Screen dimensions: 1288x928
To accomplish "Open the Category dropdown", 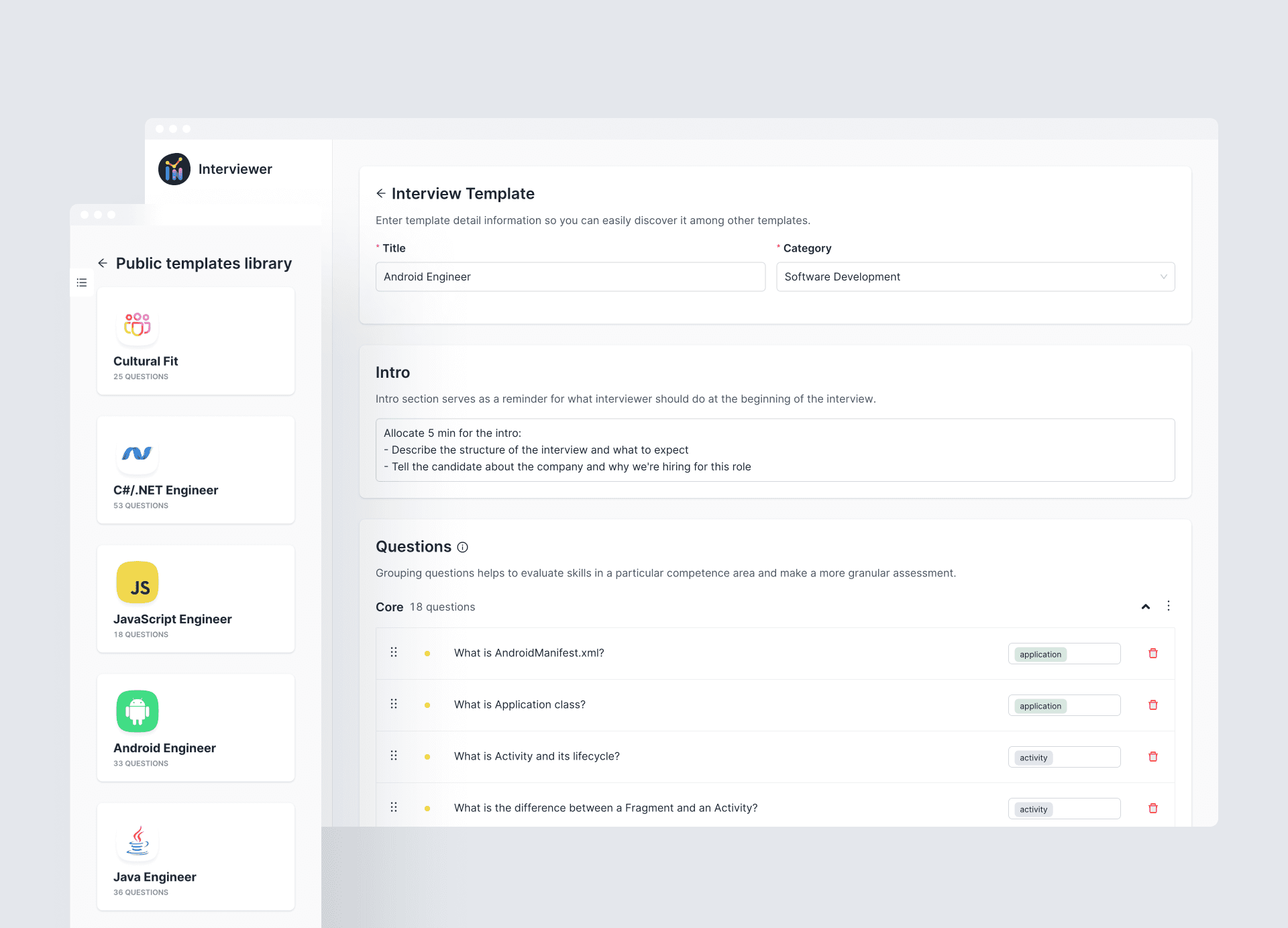I will tap(975, 277).
